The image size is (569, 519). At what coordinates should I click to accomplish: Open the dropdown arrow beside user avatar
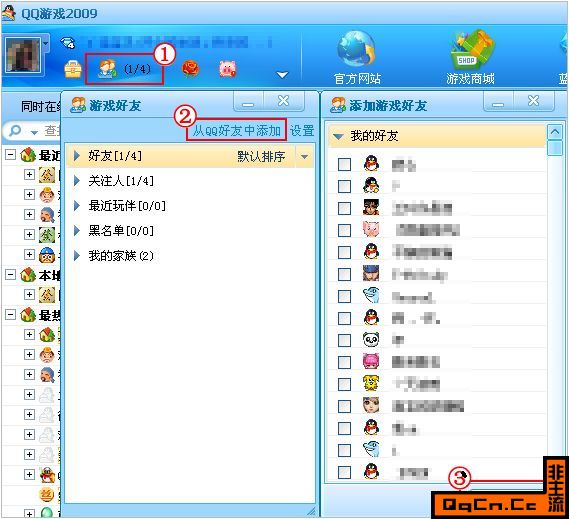tap(46, 44)
